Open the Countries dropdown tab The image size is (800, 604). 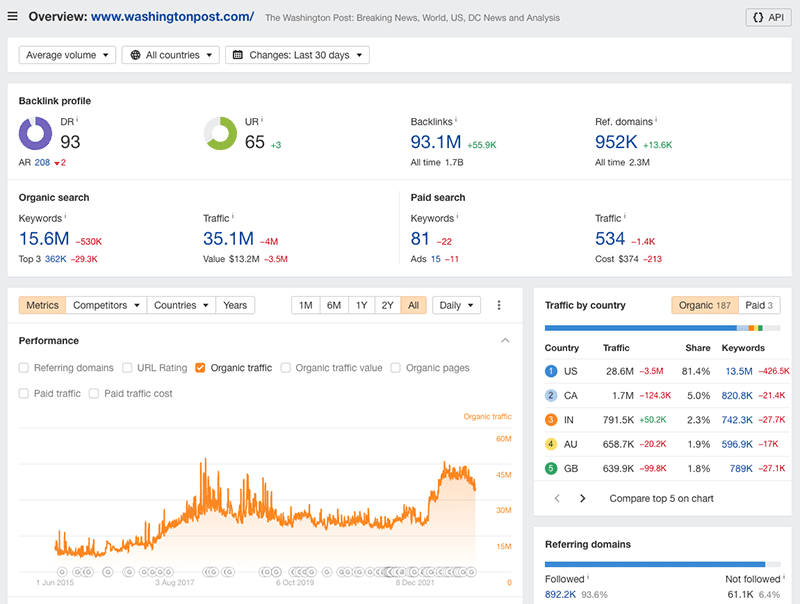pyautogui.click(x=181, y=305)
